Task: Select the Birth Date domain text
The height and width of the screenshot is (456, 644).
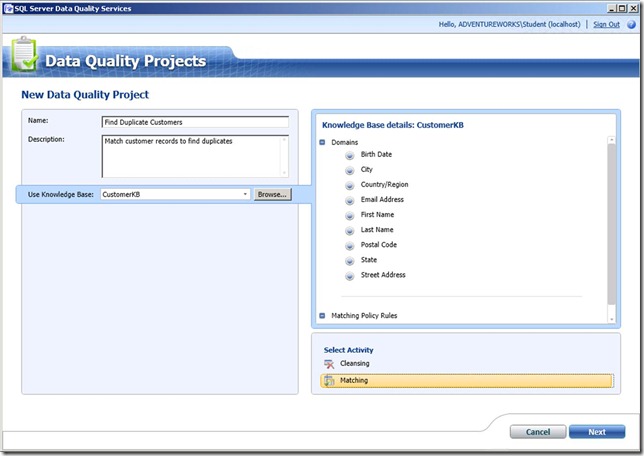Action: [x=376, y=154]
